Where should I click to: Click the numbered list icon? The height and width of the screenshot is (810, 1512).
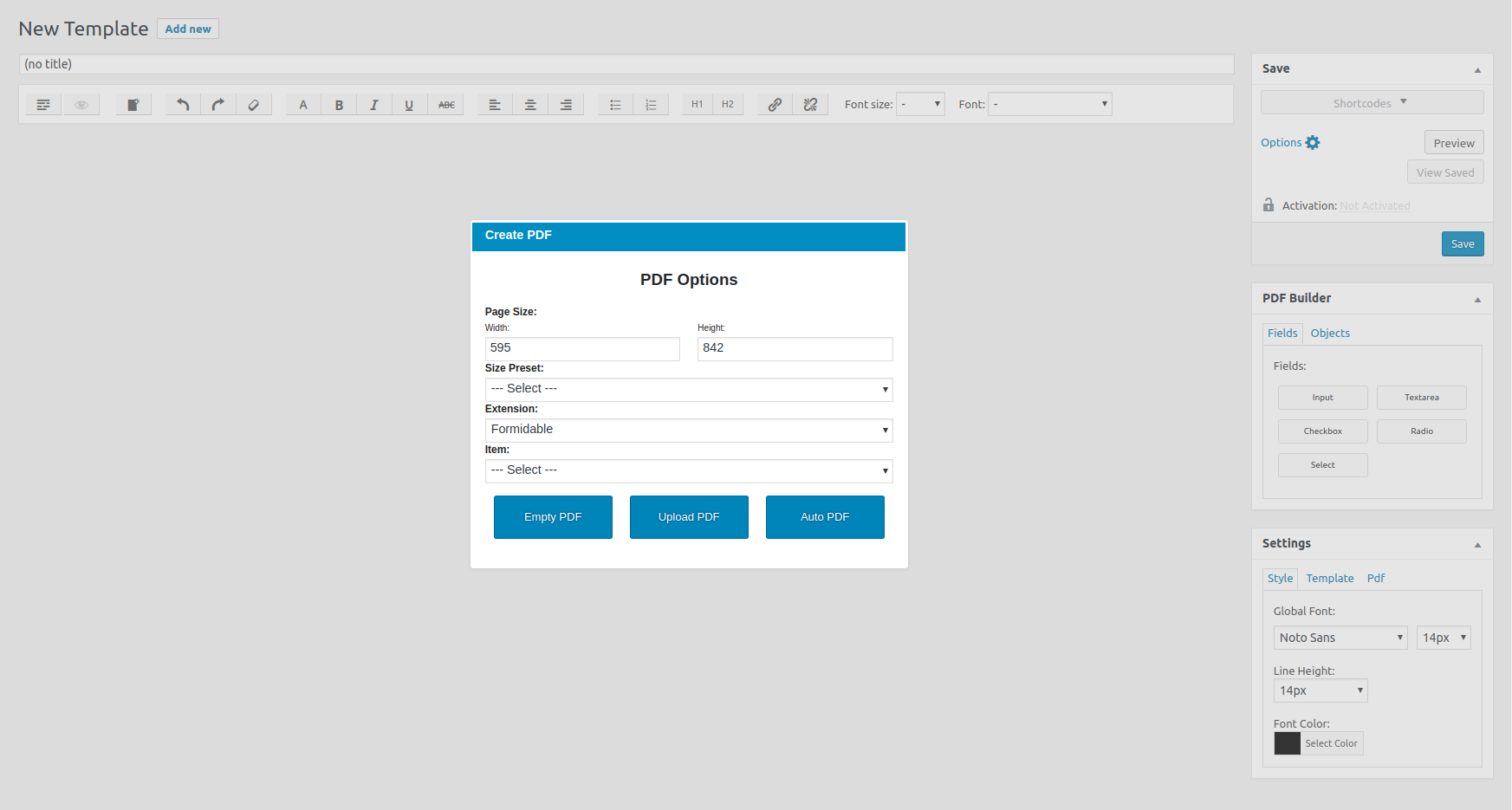click(652, 104)
